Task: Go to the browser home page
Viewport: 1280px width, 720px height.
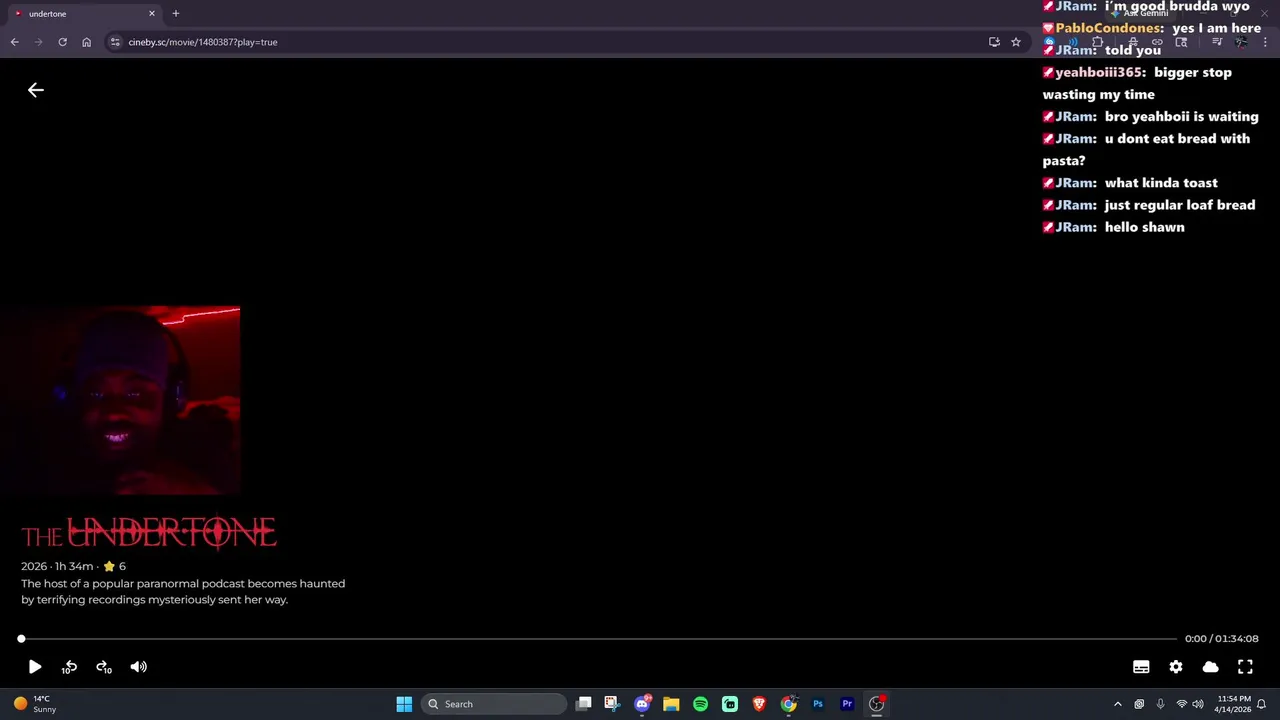Action: point(86,42)
